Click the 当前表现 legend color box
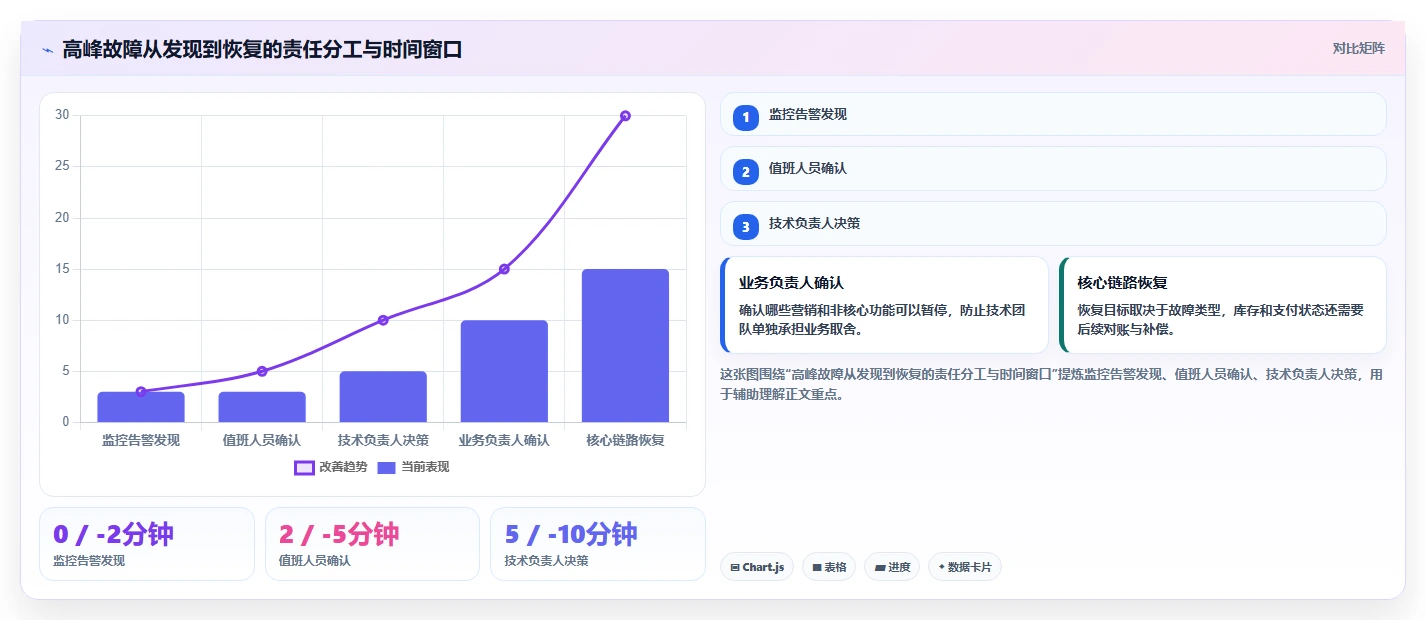Viewport: 1426px width, 620px height. click(x=387, y=467)
